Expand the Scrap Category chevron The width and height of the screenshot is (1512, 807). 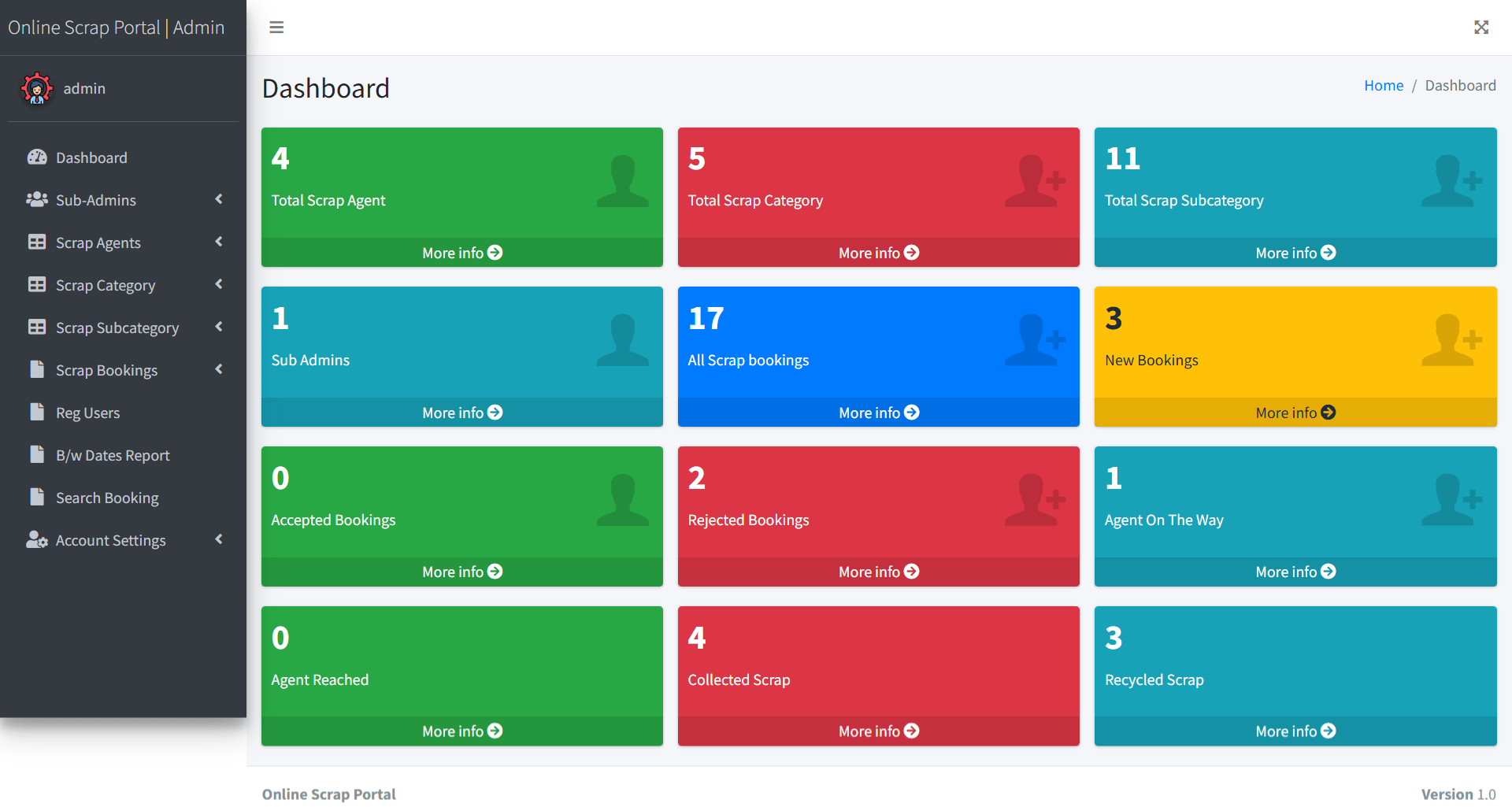pos(219,285)
